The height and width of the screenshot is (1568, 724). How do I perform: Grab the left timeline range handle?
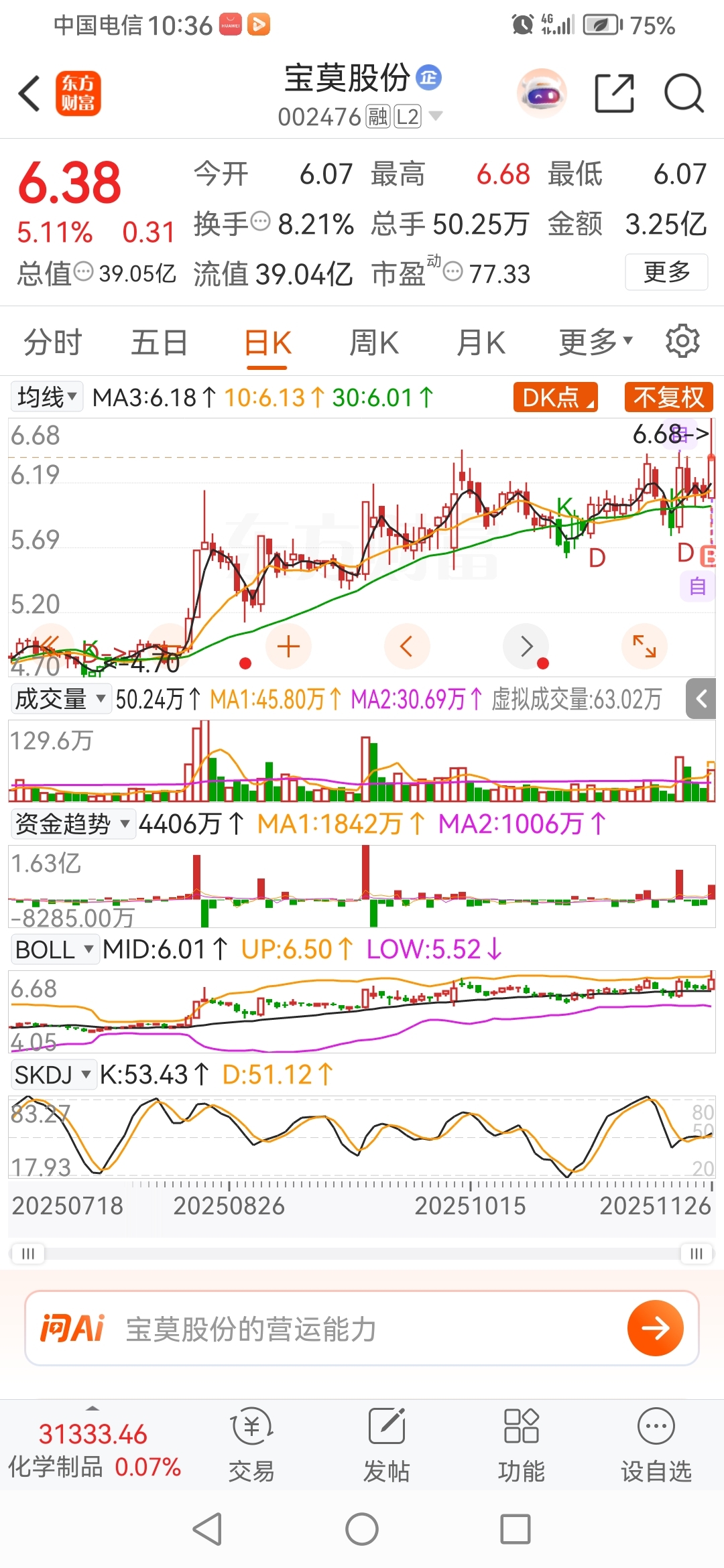28,1253
